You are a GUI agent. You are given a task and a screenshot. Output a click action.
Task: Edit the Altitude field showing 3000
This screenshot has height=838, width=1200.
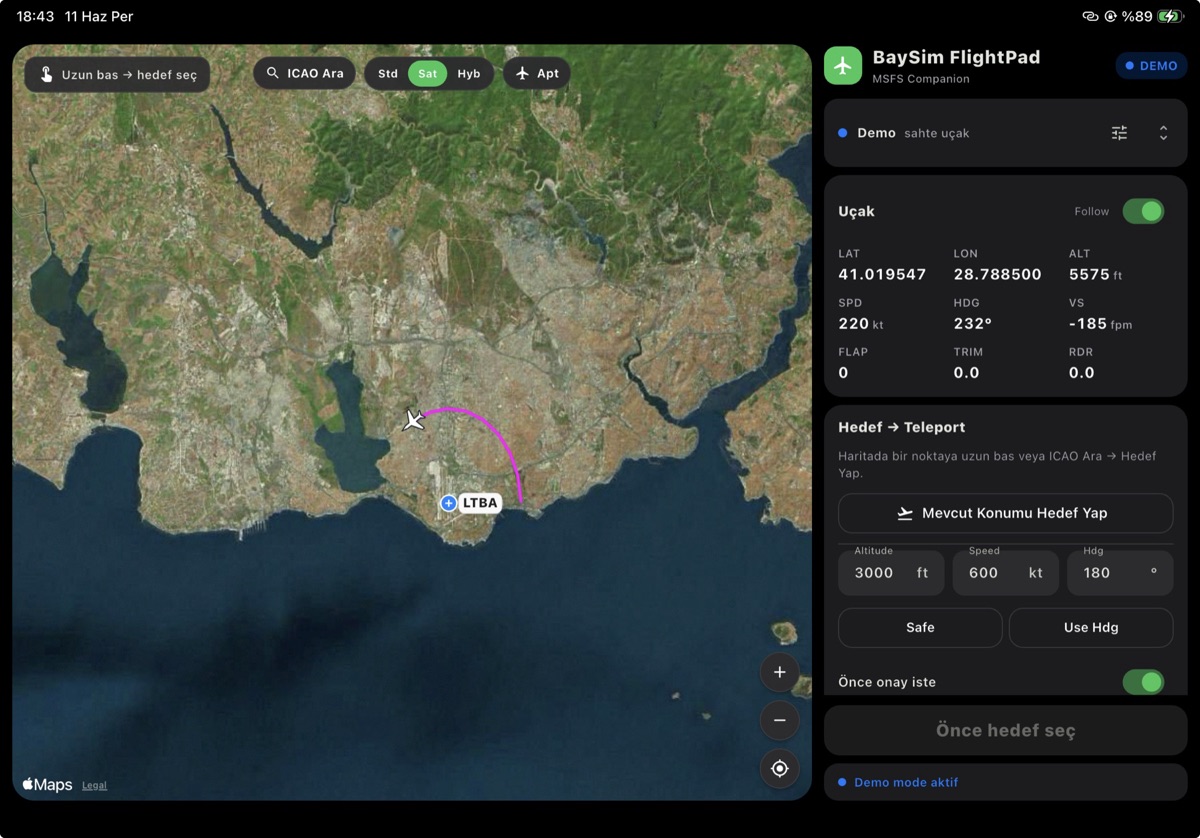892,573
